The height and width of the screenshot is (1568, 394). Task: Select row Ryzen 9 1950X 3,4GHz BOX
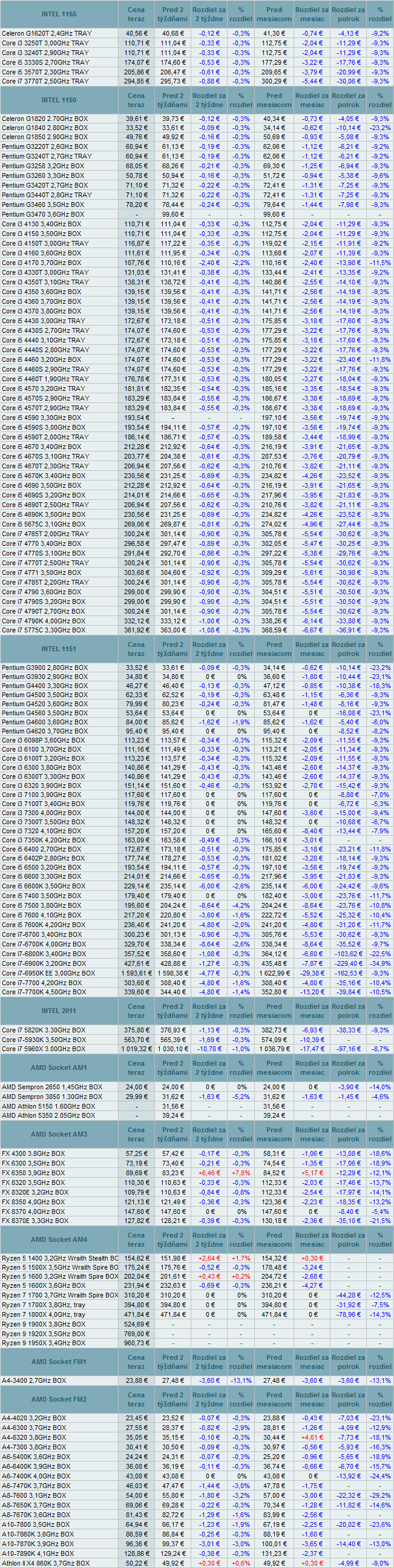click(197, 1343)
